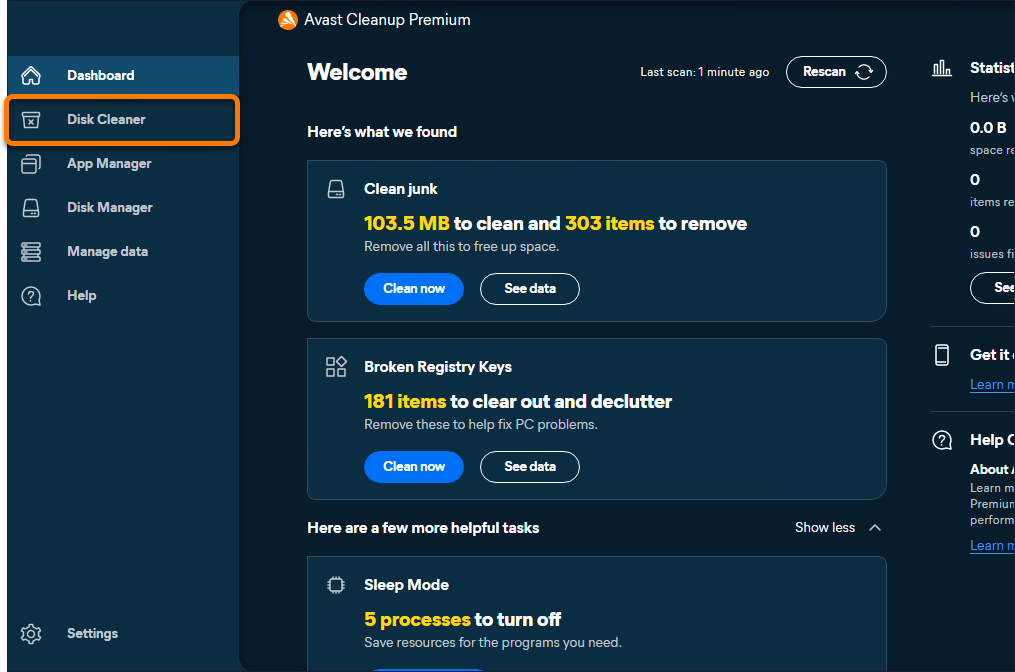This screenshot has height=672, width=1015.
Task: Click the 'Welcome' heading
Action: coord(357,72)
